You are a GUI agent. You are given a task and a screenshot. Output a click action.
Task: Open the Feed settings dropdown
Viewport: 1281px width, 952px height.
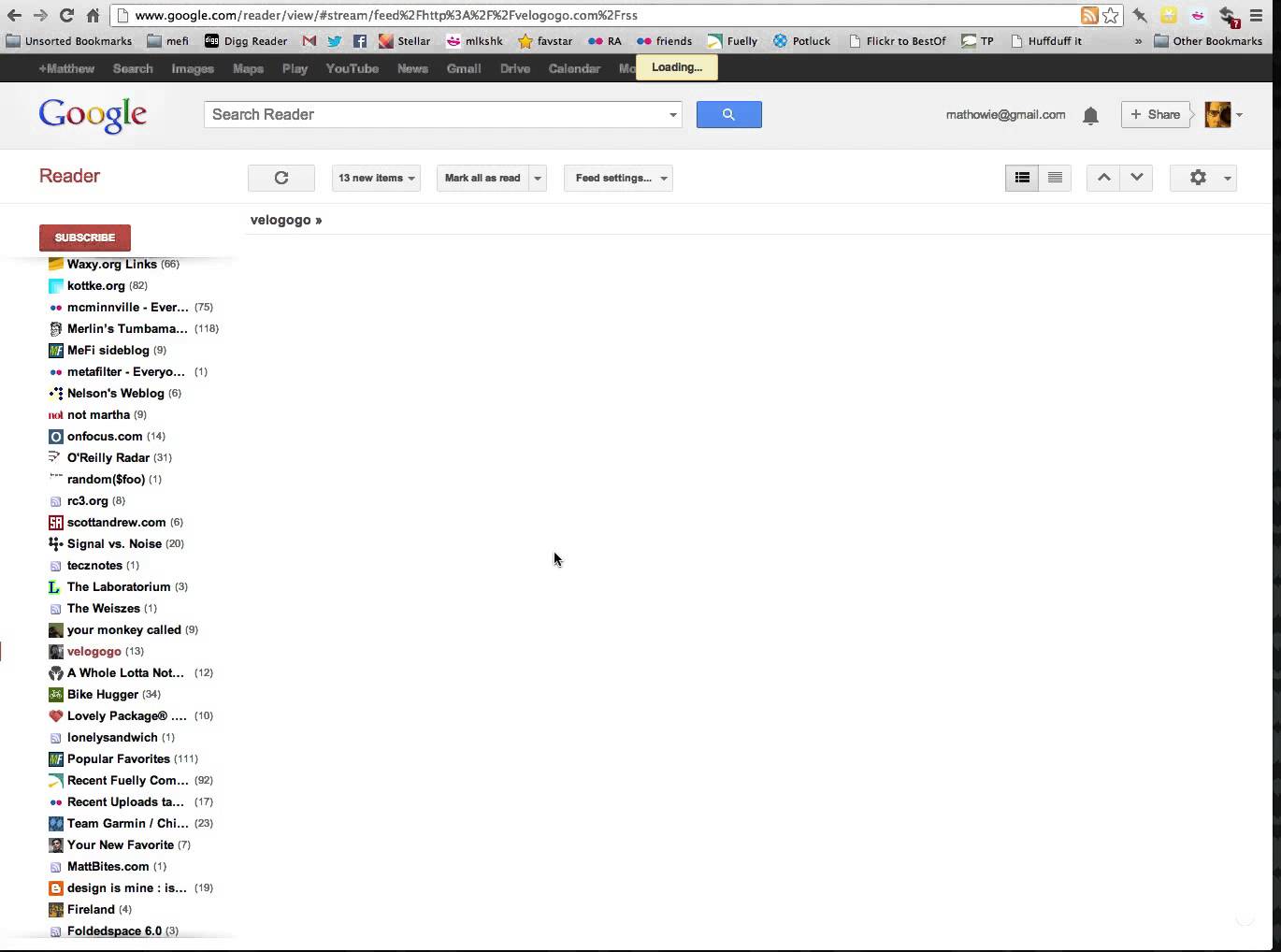pos(618,178)
